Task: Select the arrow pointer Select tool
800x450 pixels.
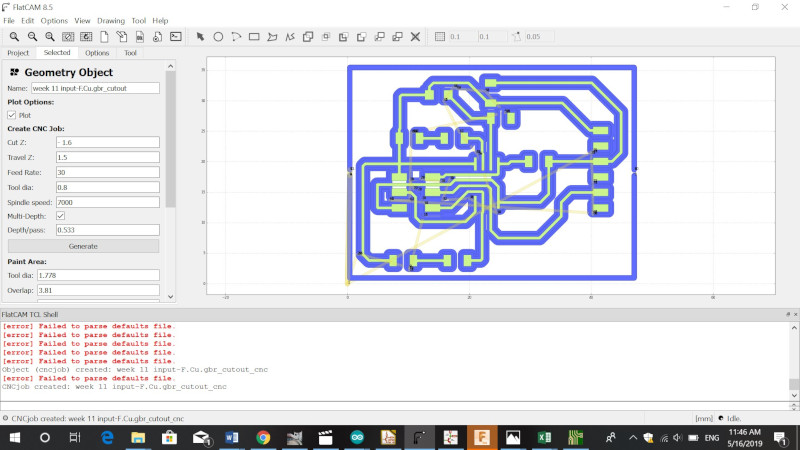Action: [x=200, y=37]
